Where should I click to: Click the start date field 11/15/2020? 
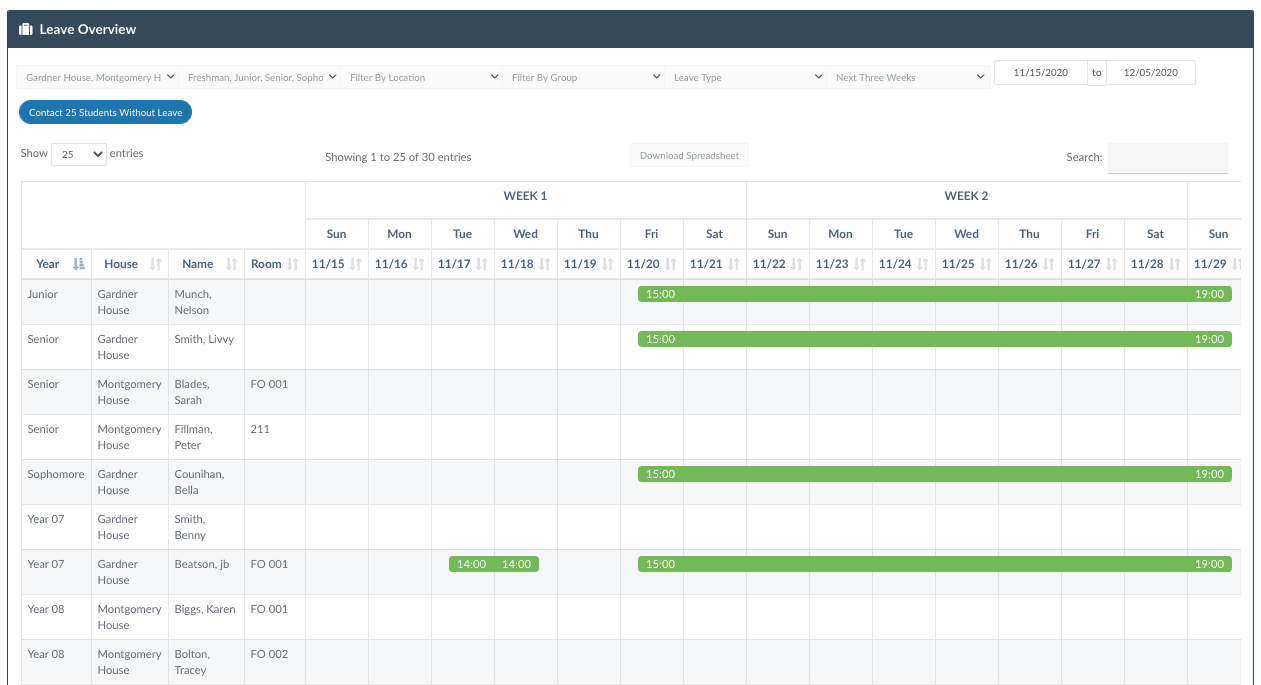(x=1041, y=73)
